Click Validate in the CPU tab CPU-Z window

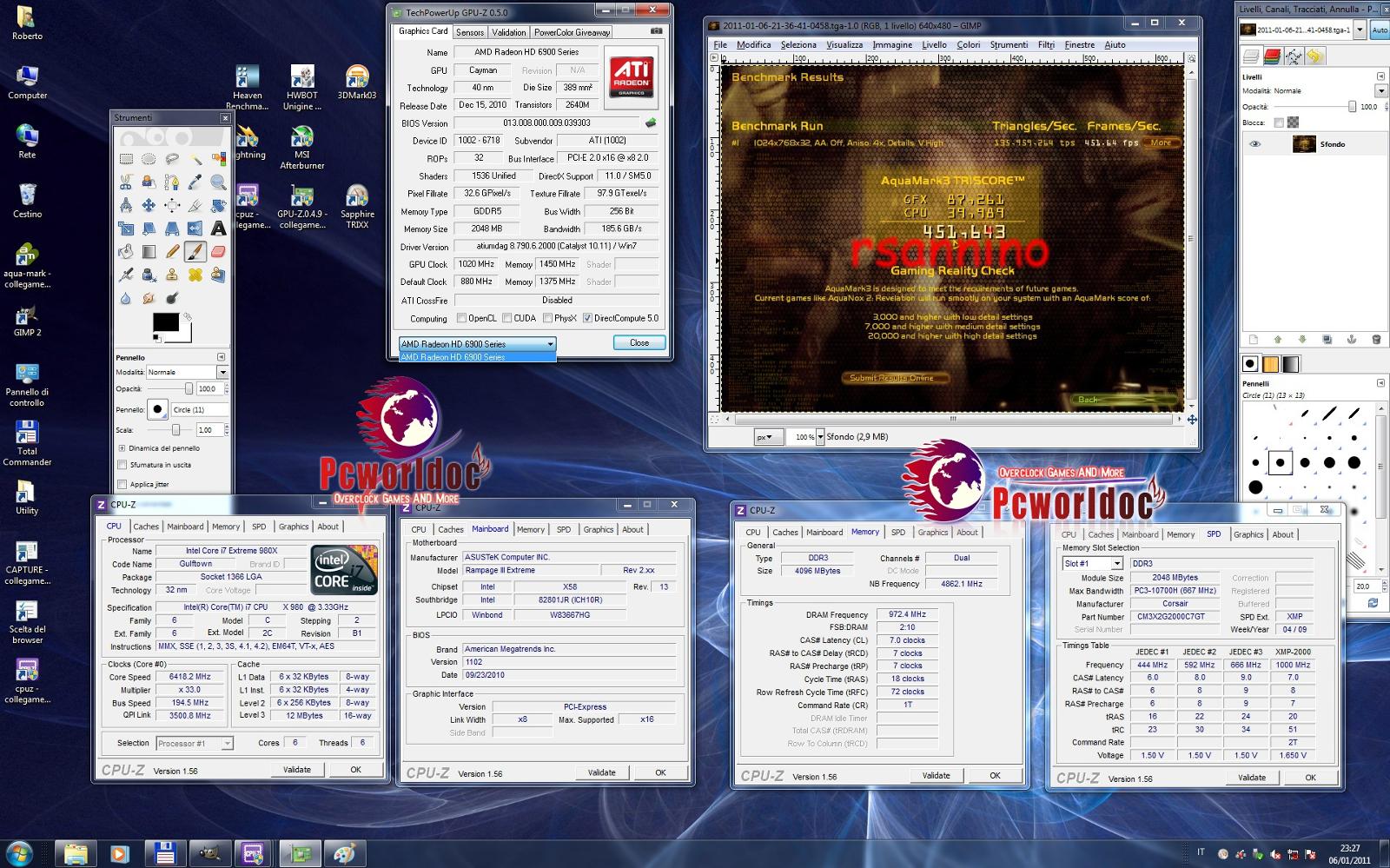click(297, 770)
